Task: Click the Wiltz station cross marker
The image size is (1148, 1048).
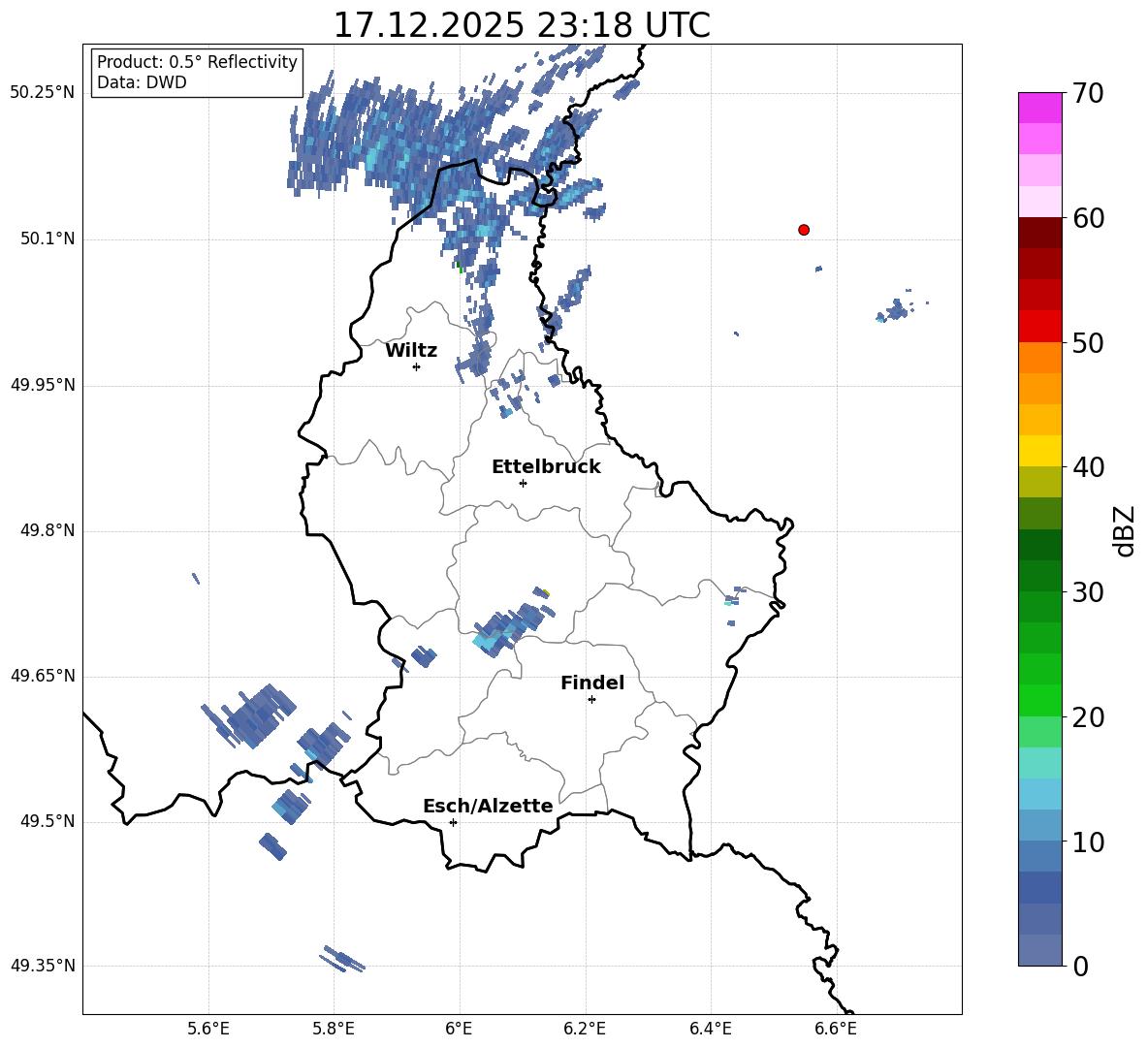Action: point(417,366)
